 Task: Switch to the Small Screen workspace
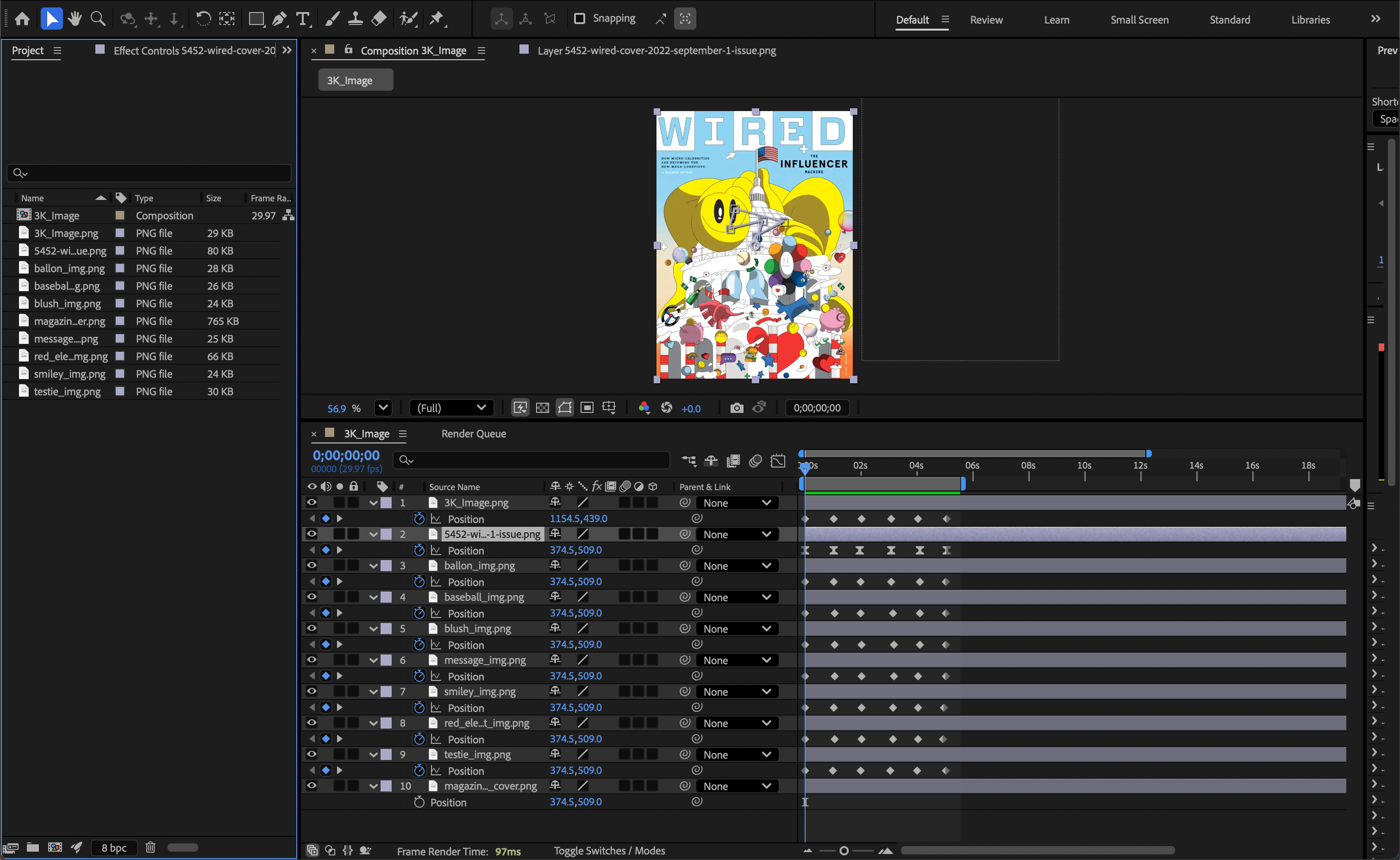tap(1139, 20)
